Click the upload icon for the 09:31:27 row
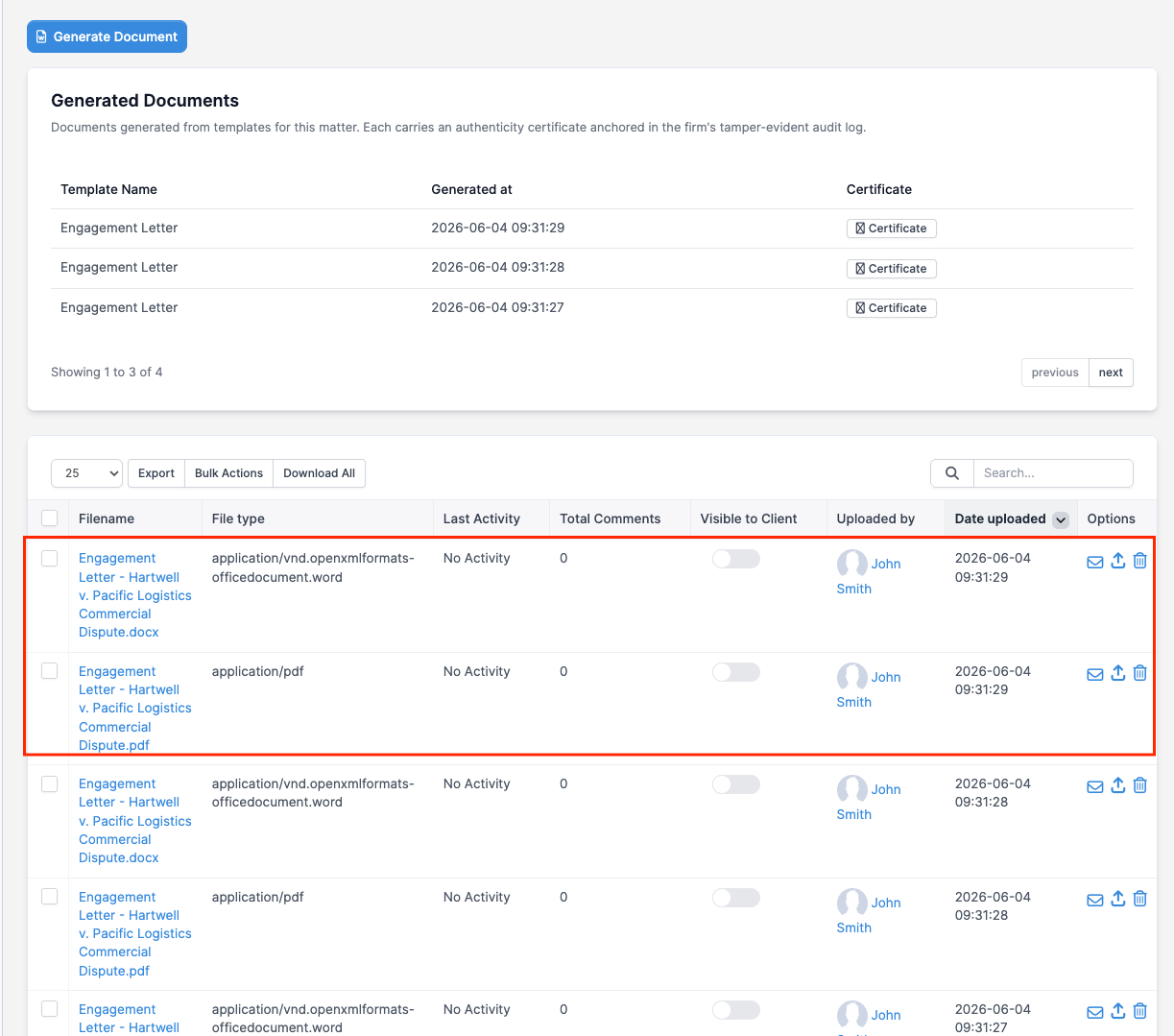1174x1036 pixels. point(1118,1011)
